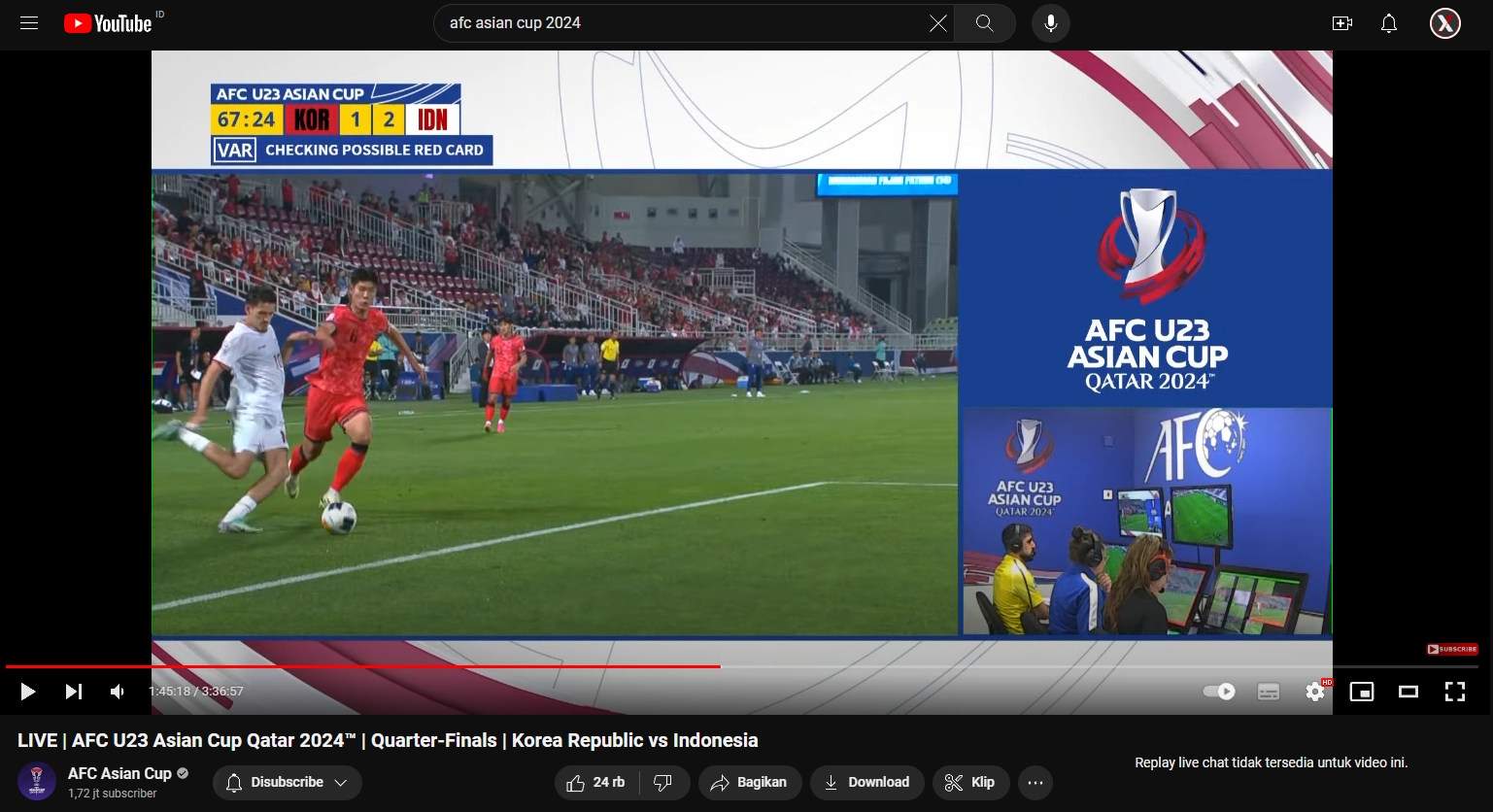
Task: Open the hamburger guide menu
Action: [x=29, y=23]
